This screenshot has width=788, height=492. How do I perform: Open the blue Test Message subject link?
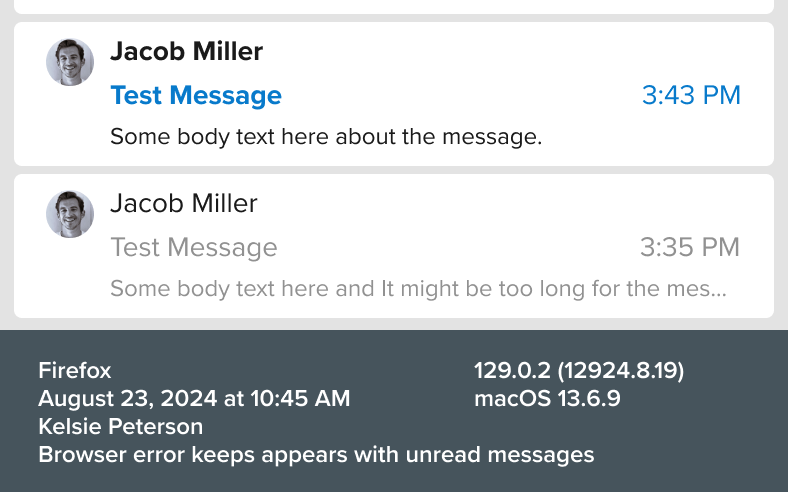point(196,96)
